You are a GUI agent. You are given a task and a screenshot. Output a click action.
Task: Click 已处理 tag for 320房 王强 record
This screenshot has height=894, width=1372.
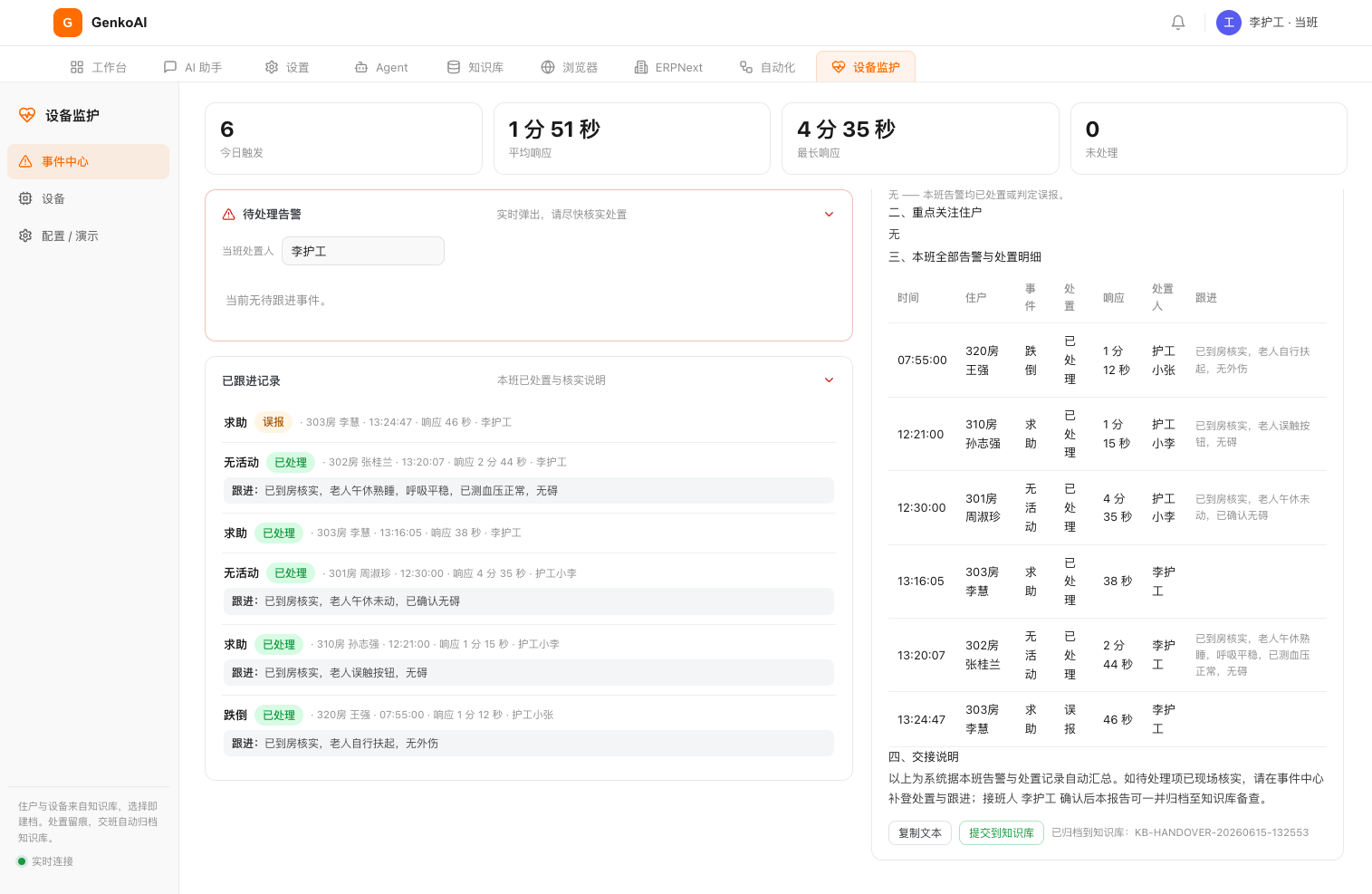pyautogui.click(x=279, y=715)
